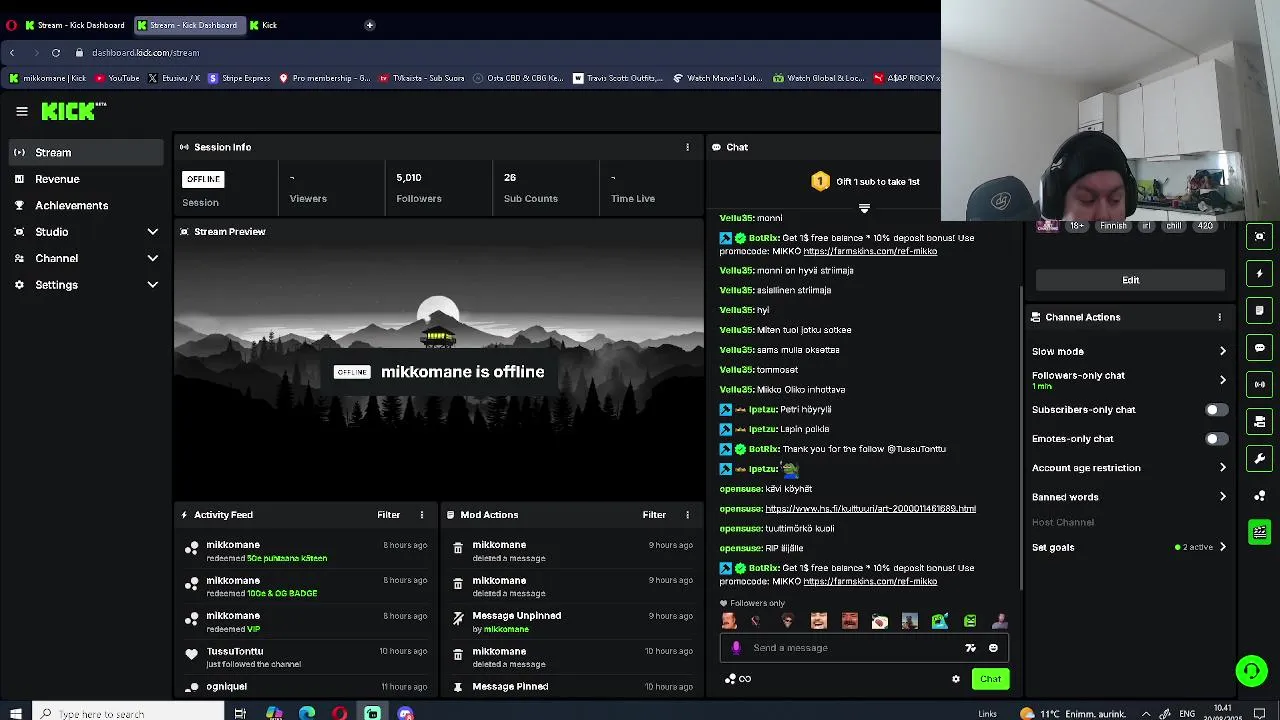
Task: Click the channel points infinity icon
Action: (738, 679)
